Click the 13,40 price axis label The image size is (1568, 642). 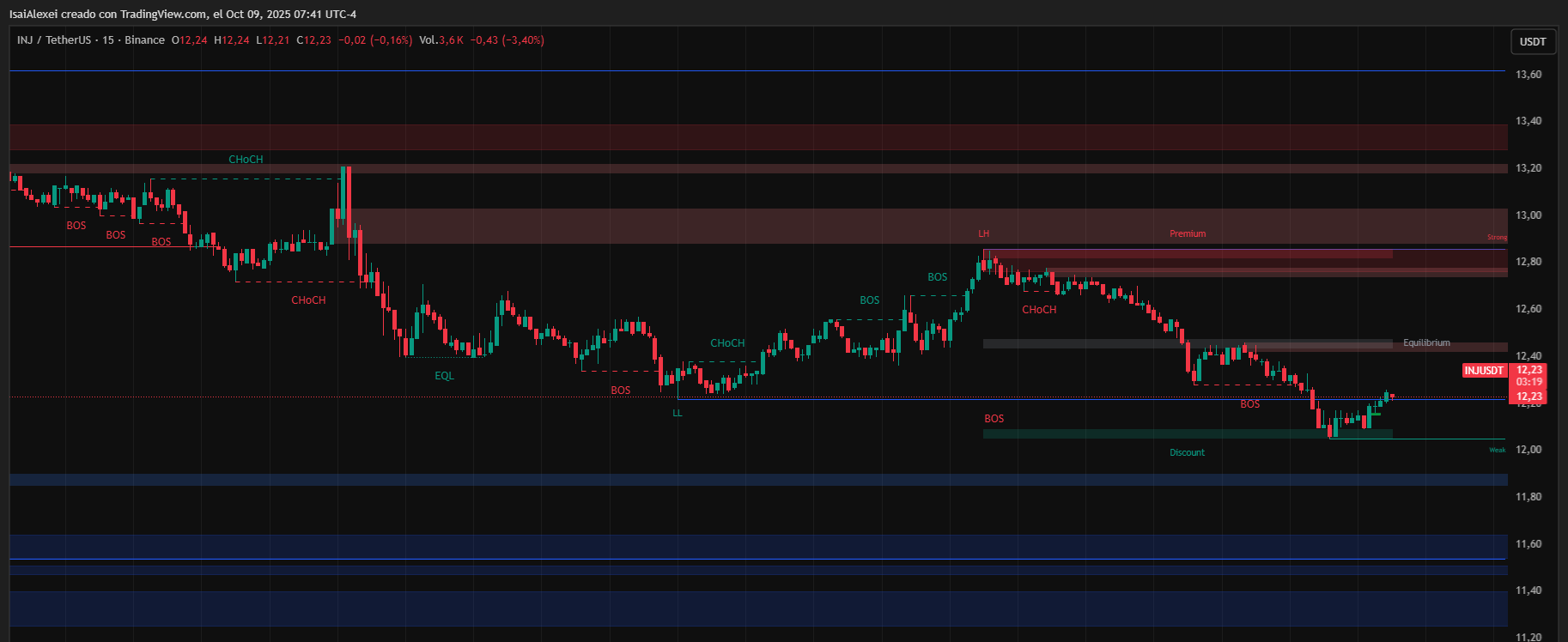[x=1528, y=121]
